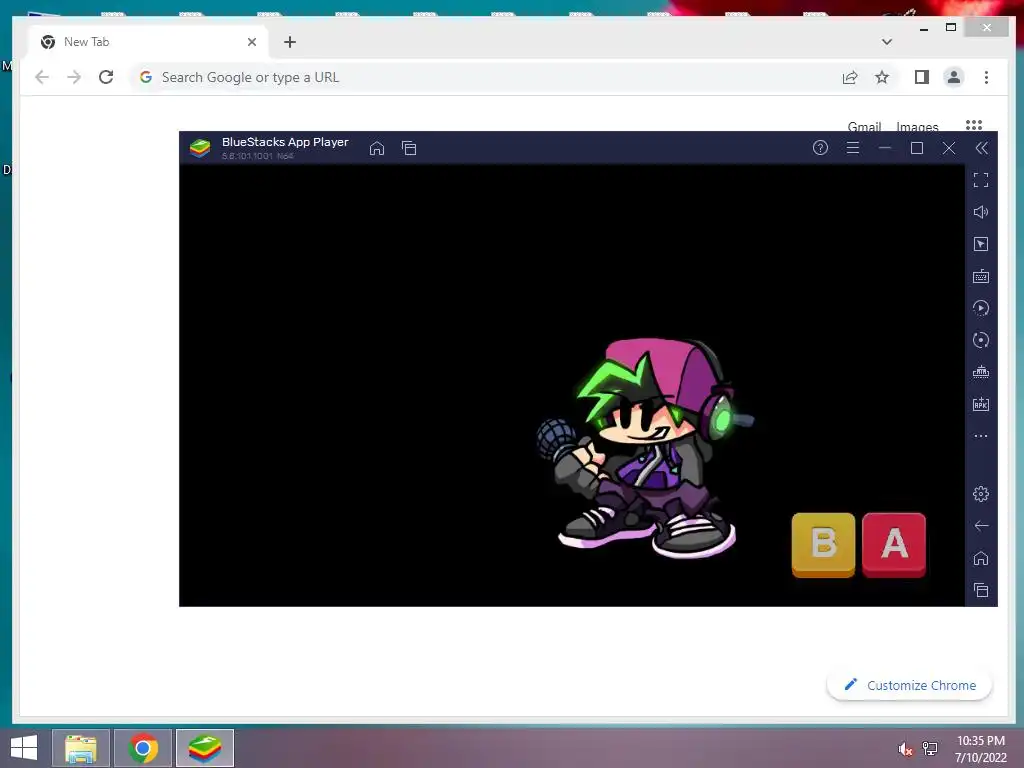This screenshot has height=768, width=1024.
Task: Click Customize Chrome button
Action: coord(910,685)
